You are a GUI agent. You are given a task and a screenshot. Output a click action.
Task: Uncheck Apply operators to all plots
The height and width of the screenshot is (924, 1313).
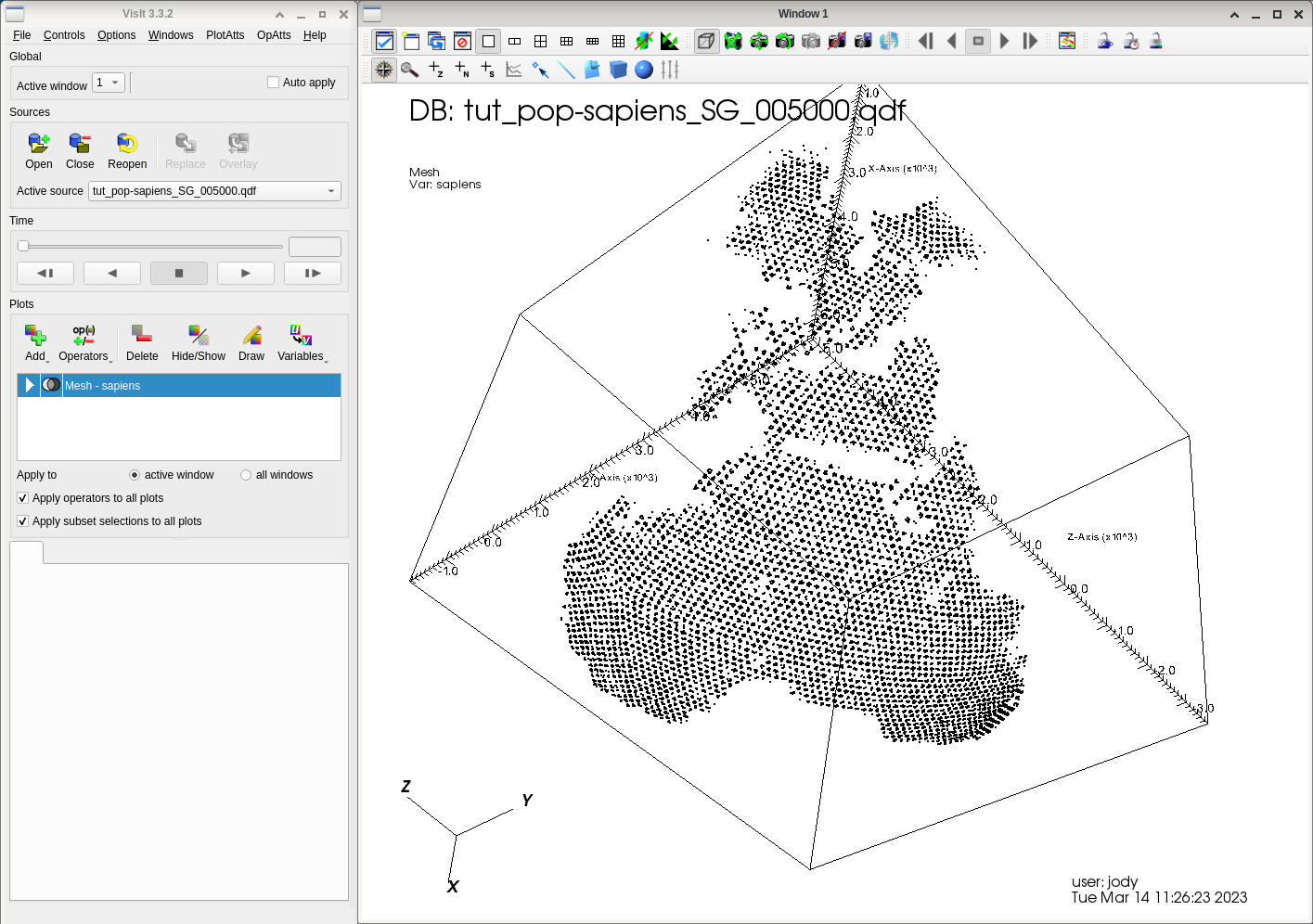23,498
